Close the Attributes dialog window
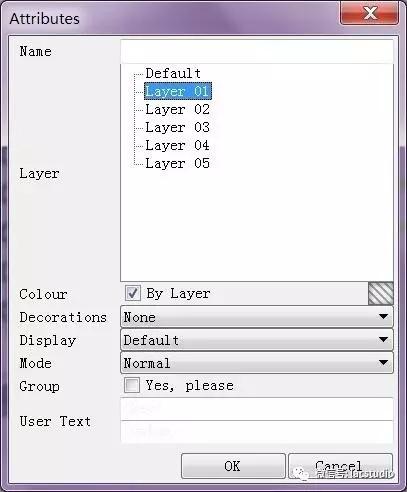The height and width of the screenshot is (492, 407). click(x=369, y=14)
